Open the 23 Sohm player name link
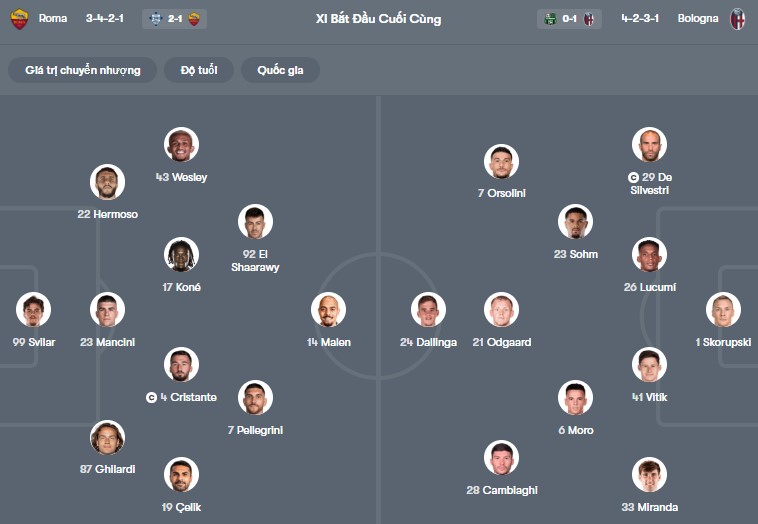Viewport: 758px width, 524px height. point(575,254)
